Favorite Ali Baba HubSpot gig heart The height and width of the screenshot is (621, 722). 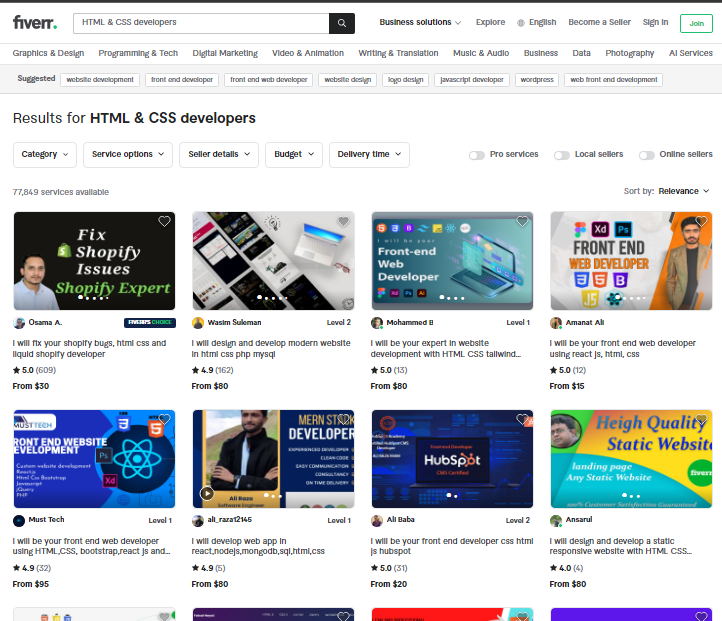[522, 419]
